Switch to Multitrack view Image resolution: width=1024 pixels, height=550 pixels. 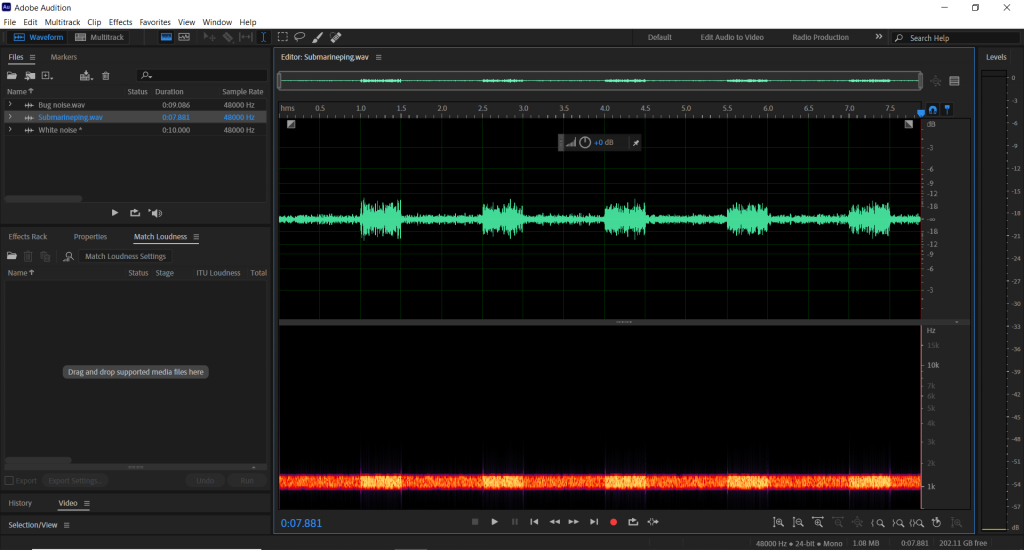pos(101,37)
